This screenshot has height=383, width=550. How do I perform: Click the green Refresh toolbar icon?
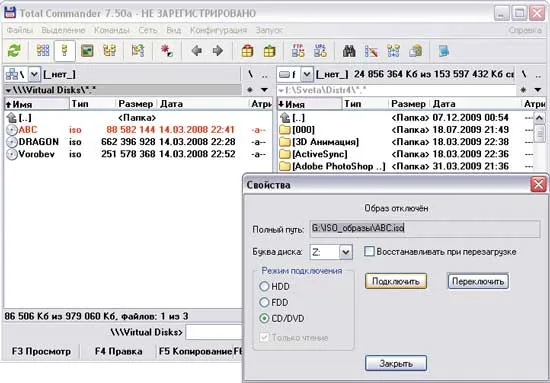click(14, 51)
